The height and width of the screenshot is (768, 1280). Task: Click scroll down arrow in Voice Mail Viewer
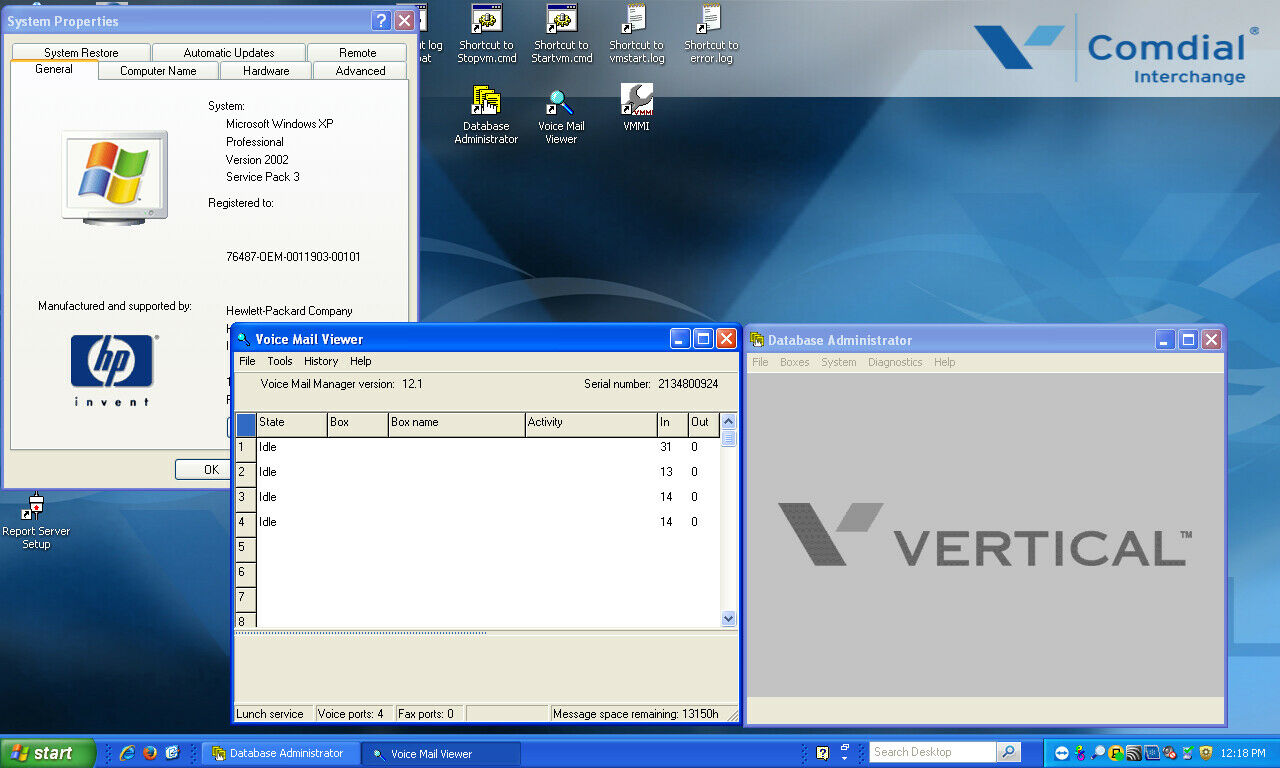(728, 619)
